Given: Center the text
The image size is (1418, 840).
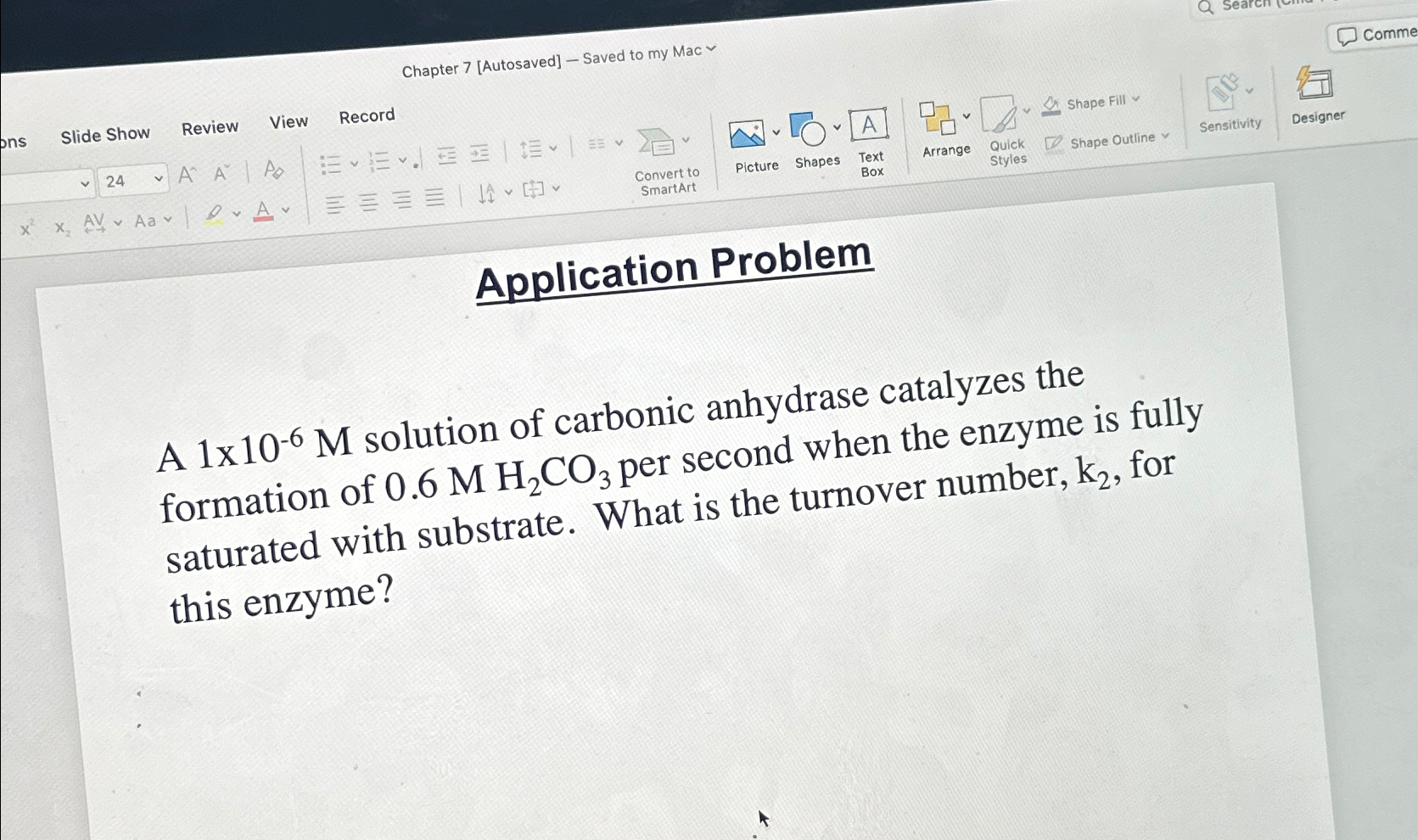Looking at the screenshot, I should tap(368, 203).
